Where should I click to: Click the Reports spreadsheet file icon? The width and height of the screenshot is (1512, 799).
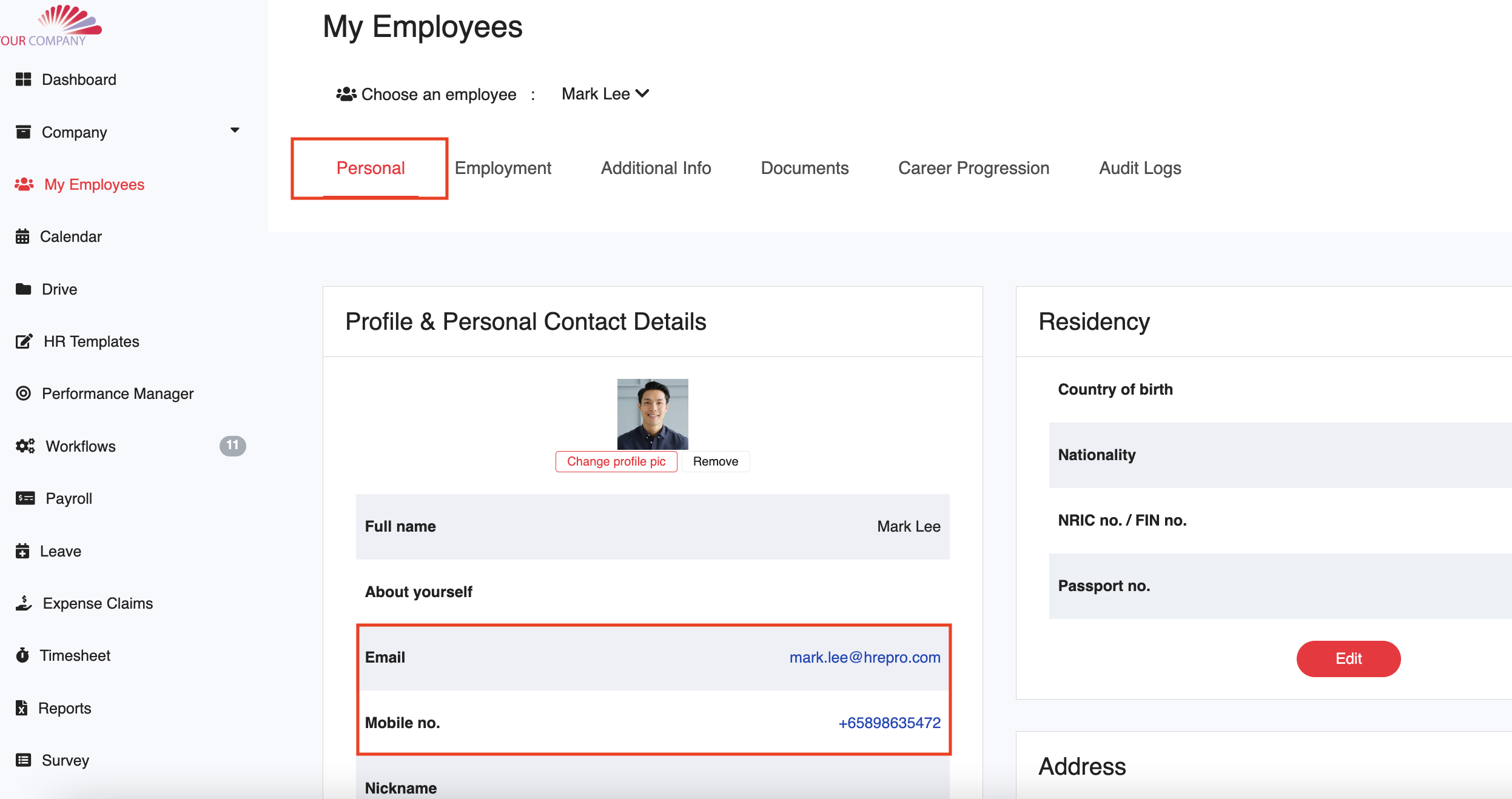(22, 707)
